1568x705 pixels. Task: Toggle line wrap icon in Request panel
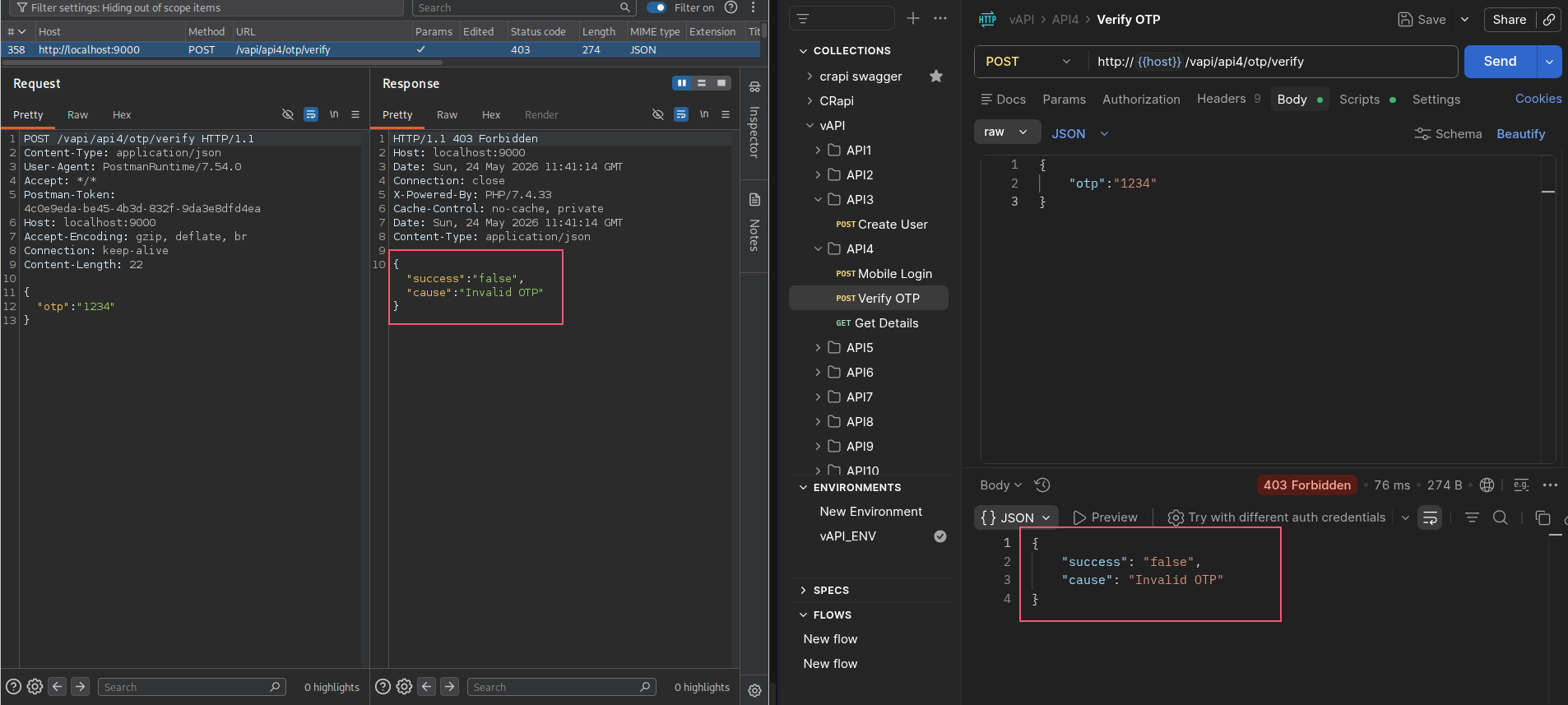click(x=311, y=114)
